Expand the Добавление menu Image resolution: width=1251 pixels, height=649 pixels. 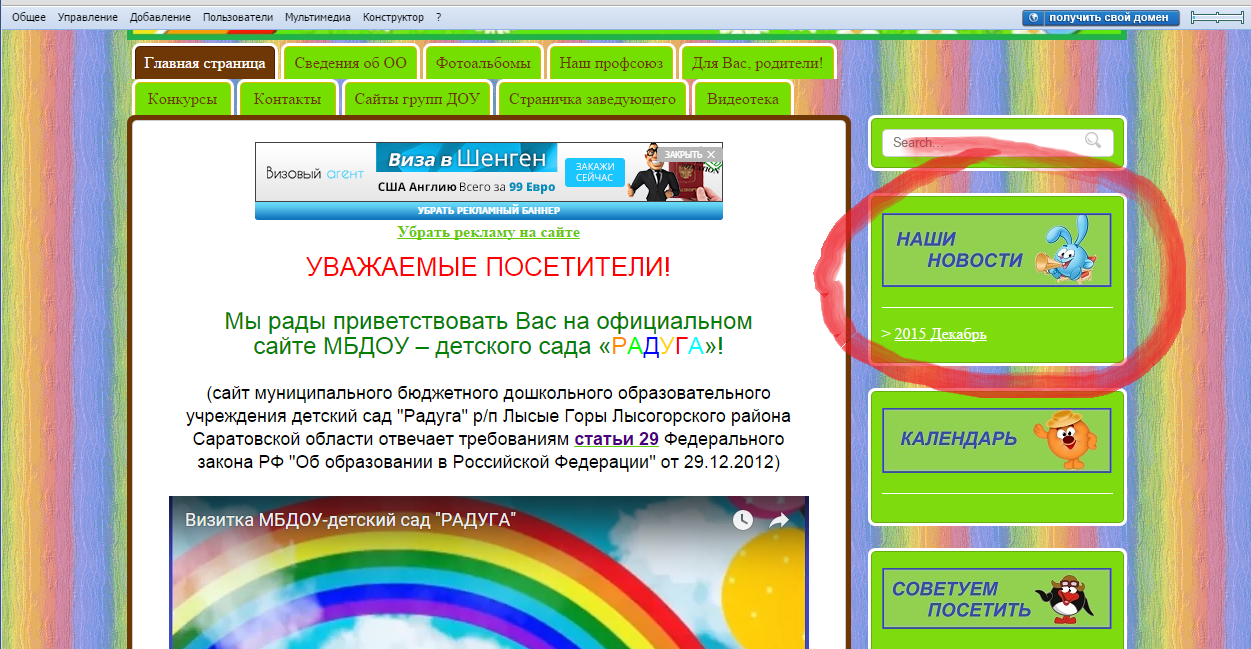coord(160,18)
